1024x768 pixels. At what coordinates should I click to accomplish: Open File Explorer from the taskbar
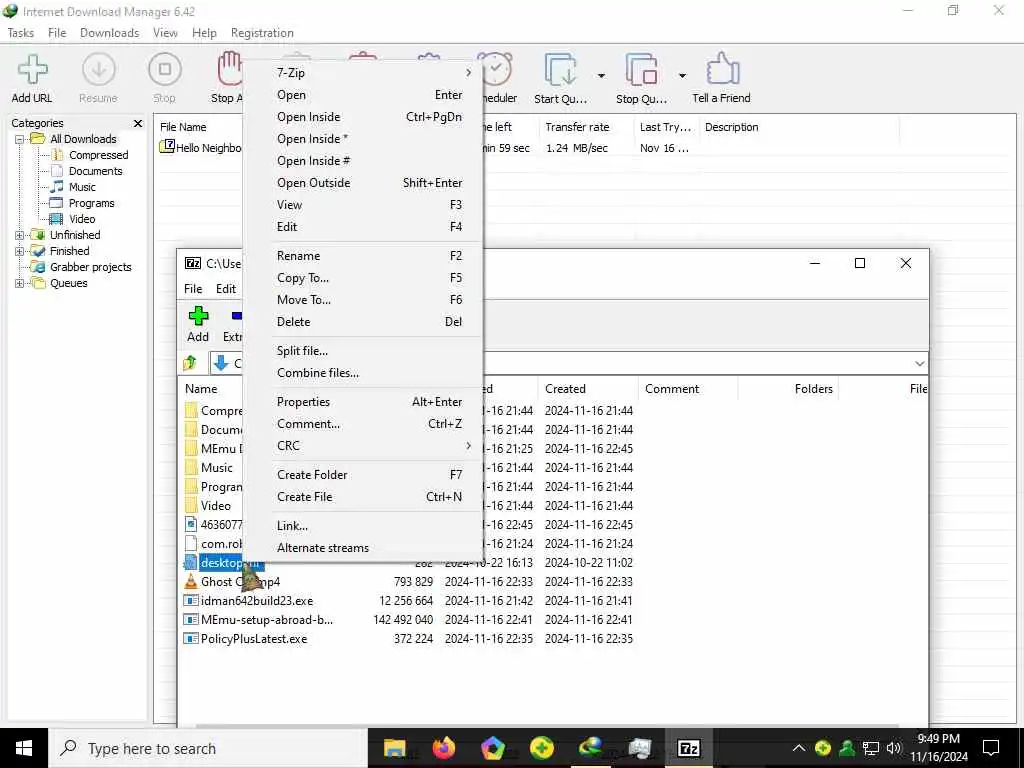pos(394,748)
